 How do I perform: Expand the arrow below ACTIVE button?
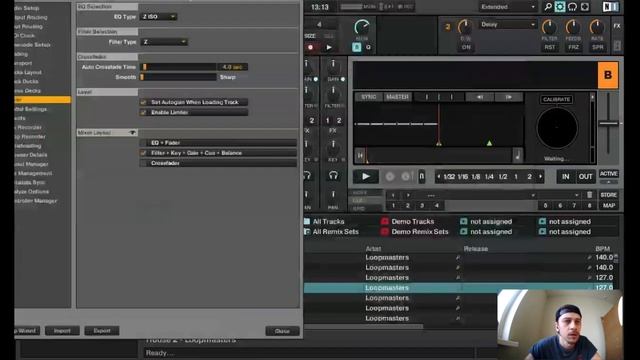[x=608, y=182]
